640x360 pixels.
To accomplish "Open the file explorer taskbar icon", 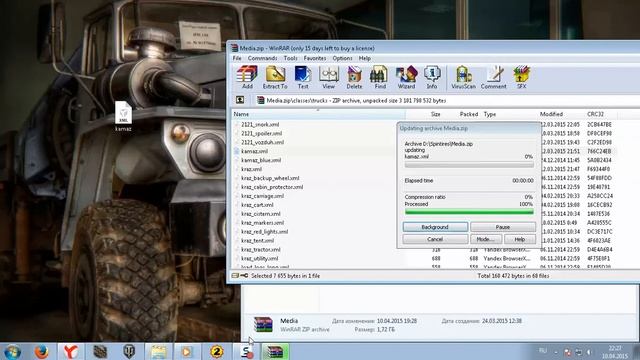I will click(x=158, y=351).
